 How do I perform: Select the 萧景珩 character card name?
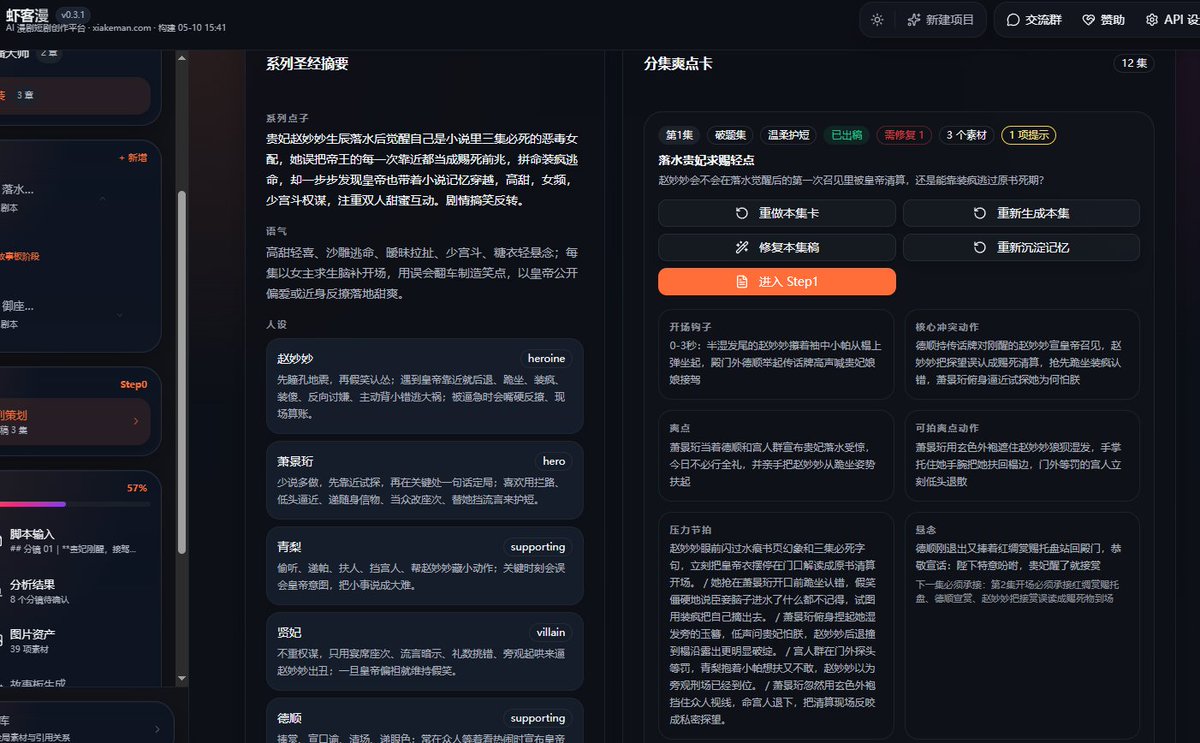tap(295, 461)
